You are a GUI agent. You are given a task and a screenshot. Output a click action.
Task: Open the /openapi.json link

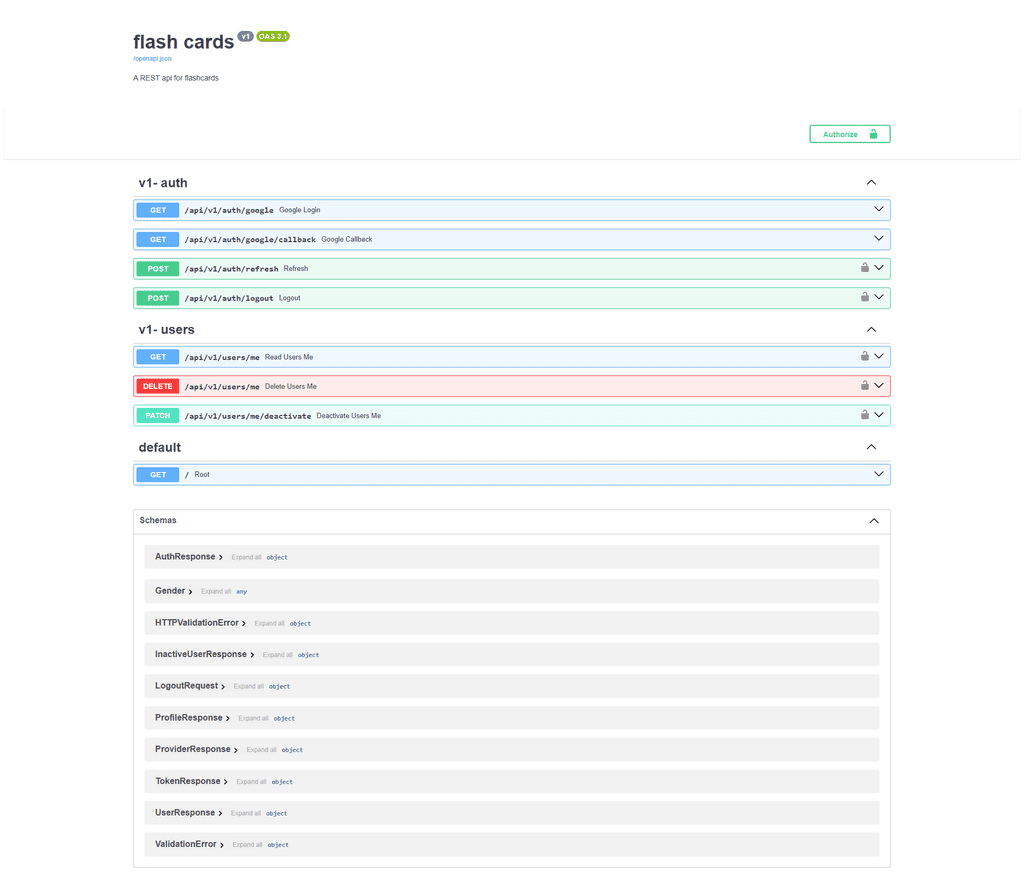click(x=152, y=59)
